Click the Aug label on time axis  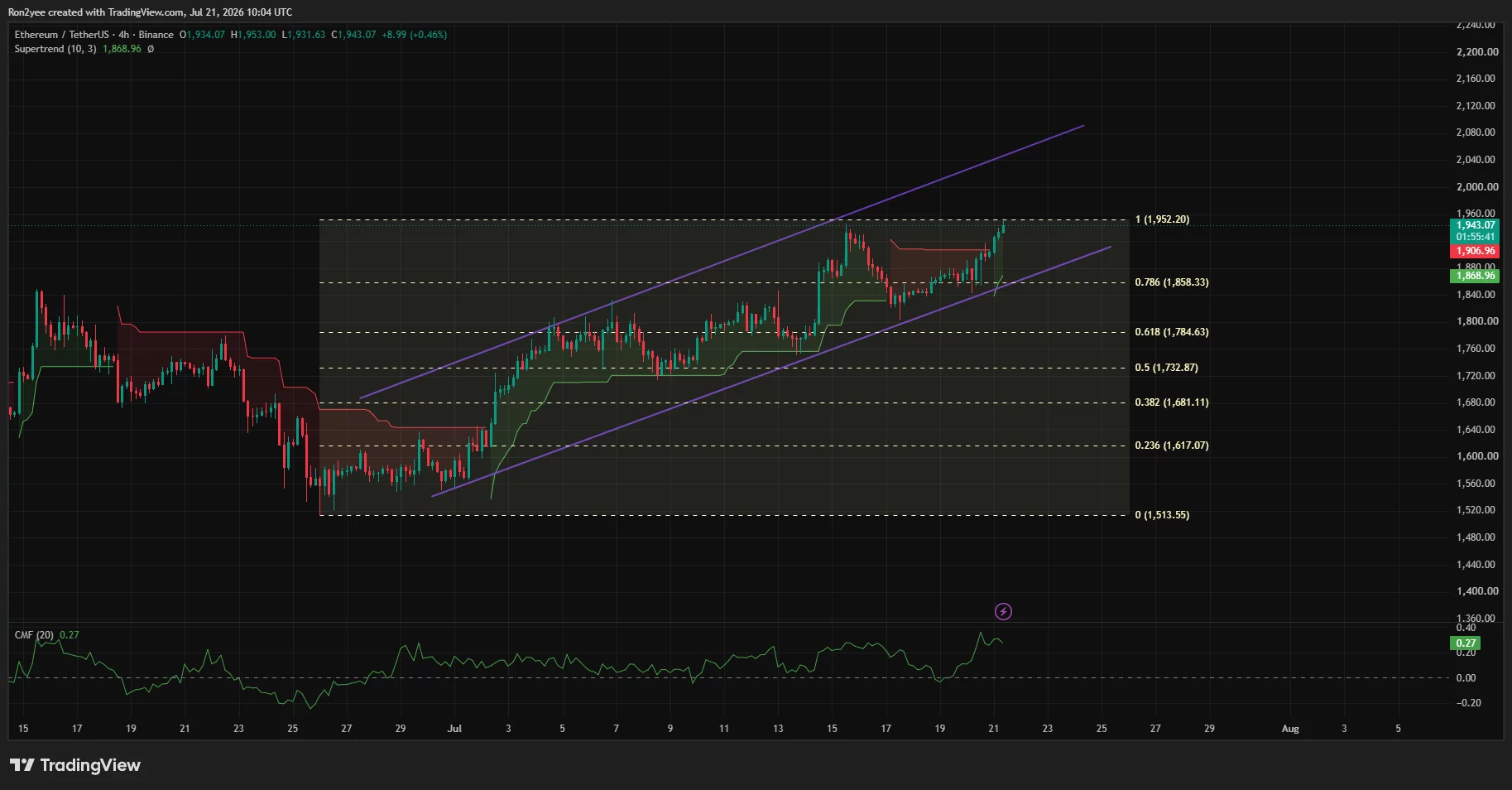1290,729
